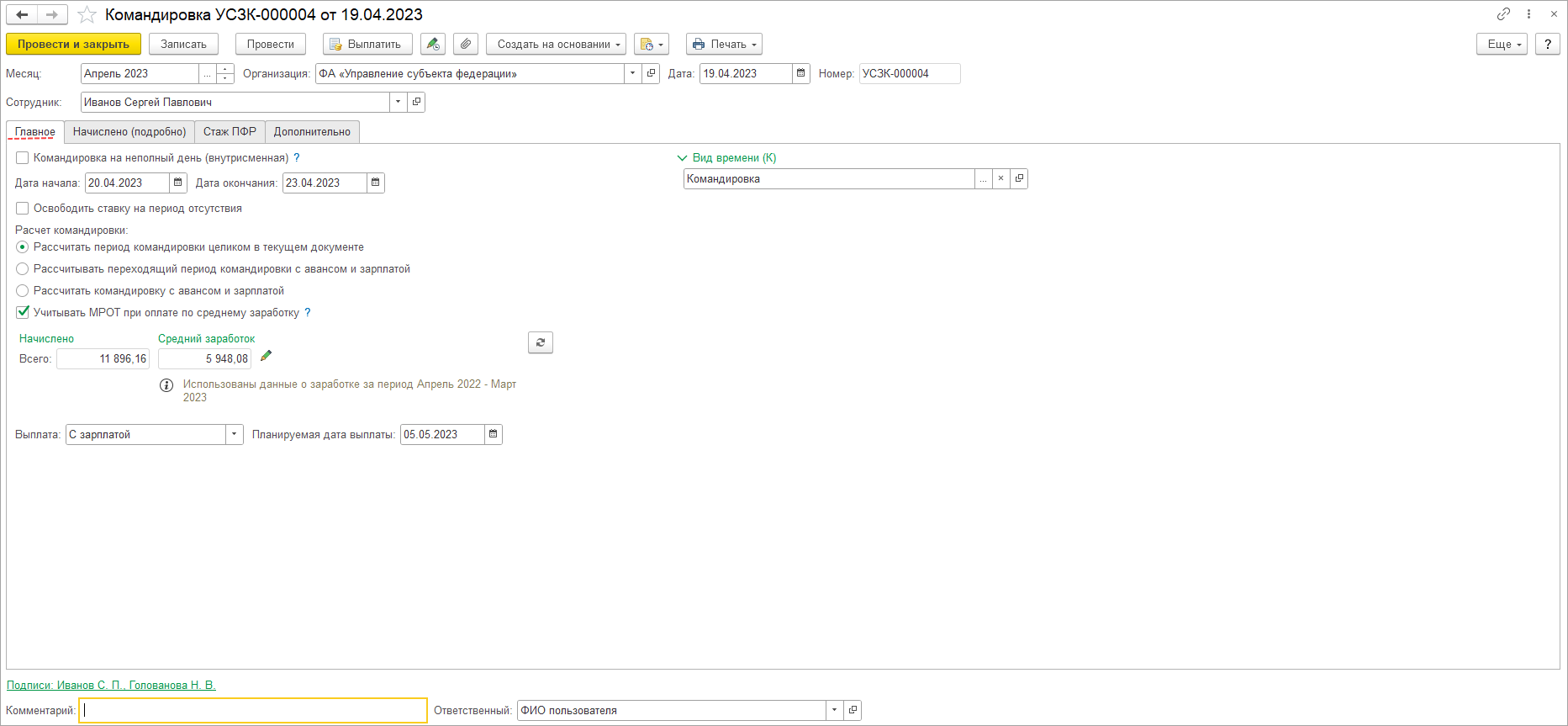
Task: Click the Средний заработок value 5 948,08
Action: (204, 358)
